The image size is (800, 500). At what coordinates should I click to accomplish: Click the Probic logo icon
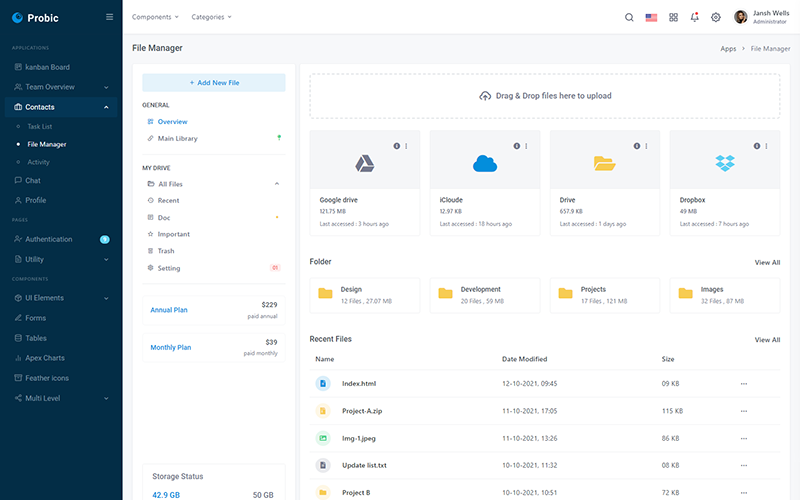[17, 18]
